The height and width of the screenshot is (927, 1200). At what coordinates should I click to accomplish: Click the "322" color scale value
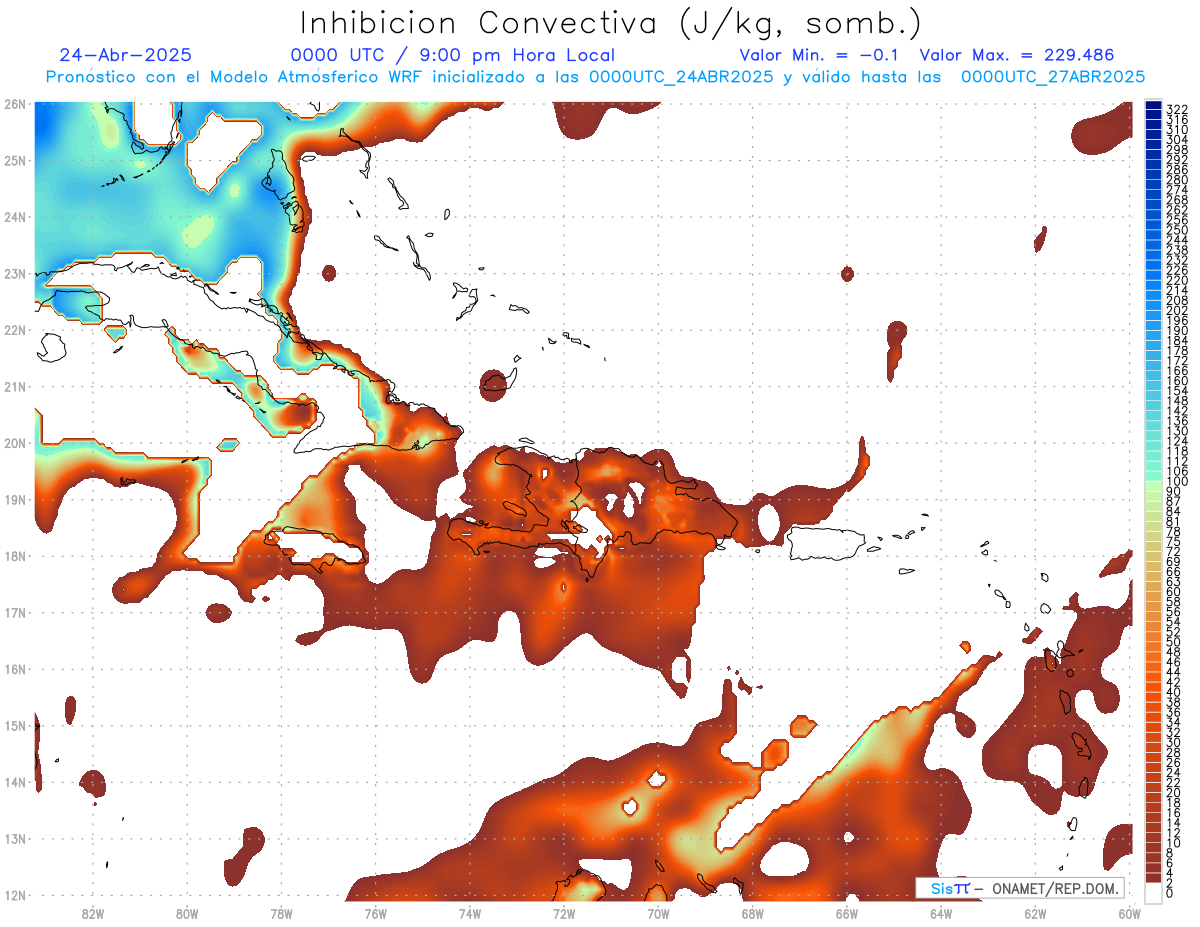(x=1177, y=109)
